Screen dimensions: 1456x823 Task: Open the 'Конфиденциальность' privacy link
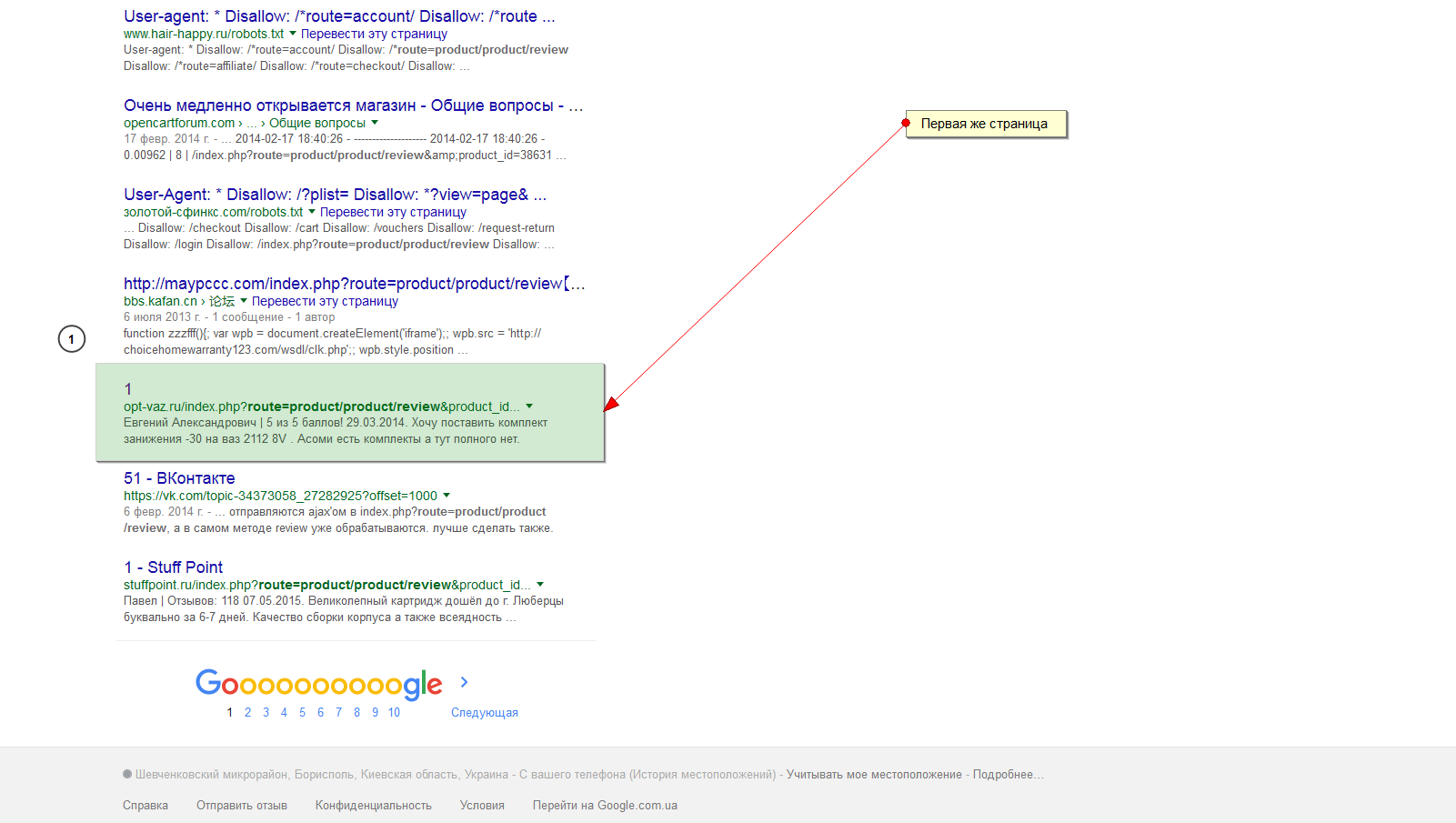click(x=374, y=806)
